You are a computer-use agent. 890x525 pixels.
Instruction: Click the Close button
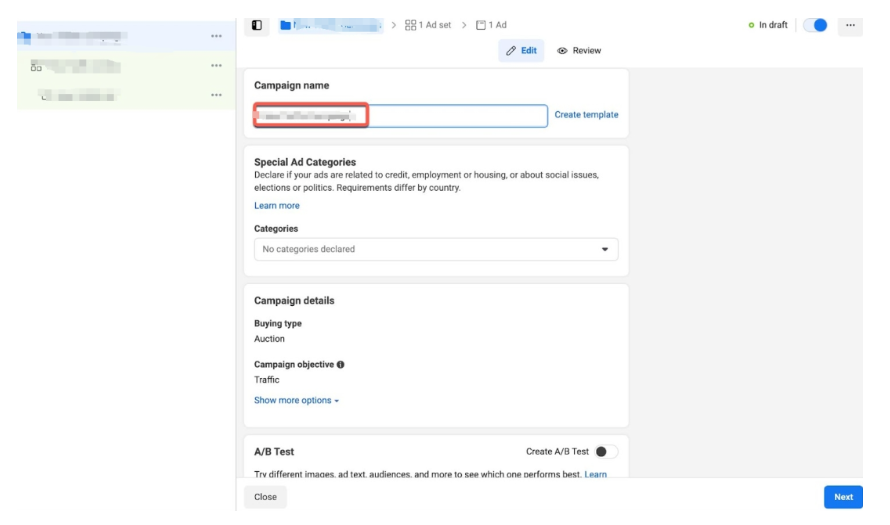(265, 497)
